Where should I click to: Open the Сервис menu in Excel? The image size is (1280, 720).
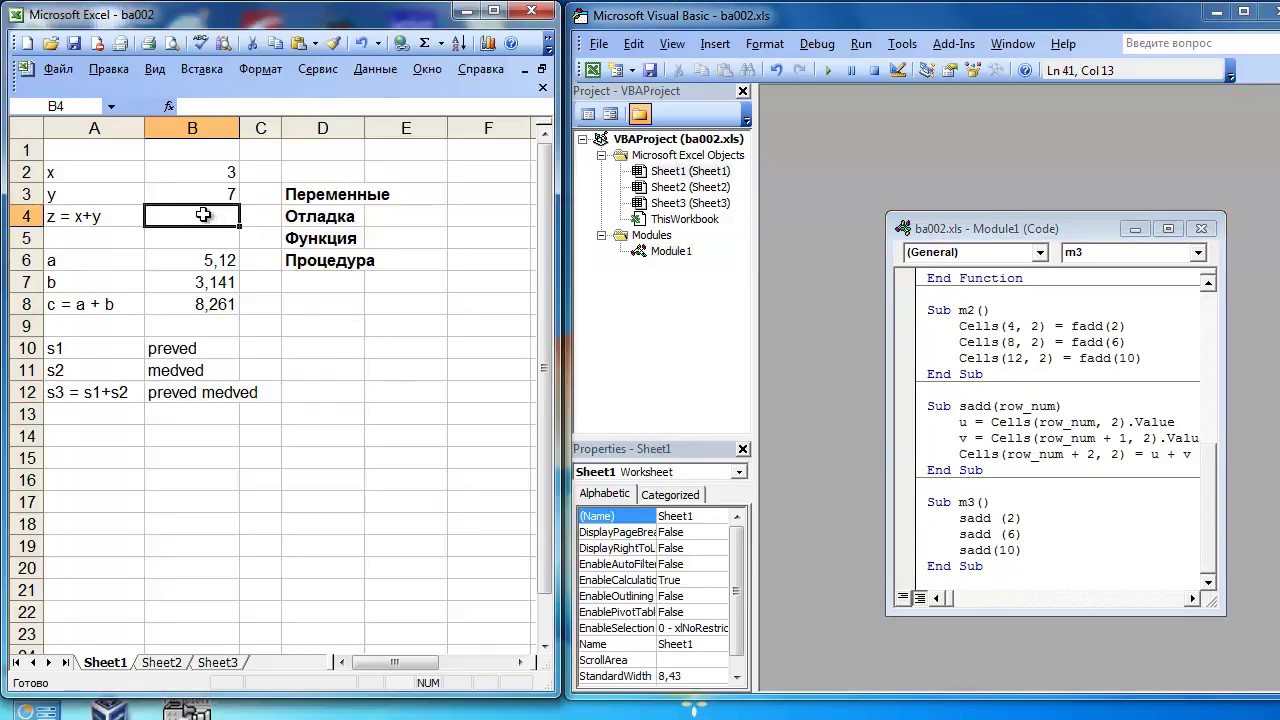tap(318, 69)
